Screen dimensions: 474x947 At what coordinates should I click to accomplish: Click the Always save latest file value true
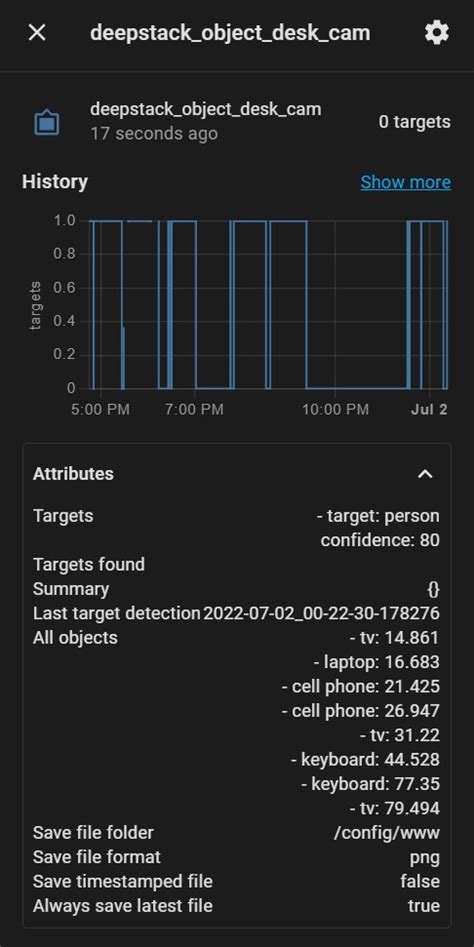coord(424,906)
